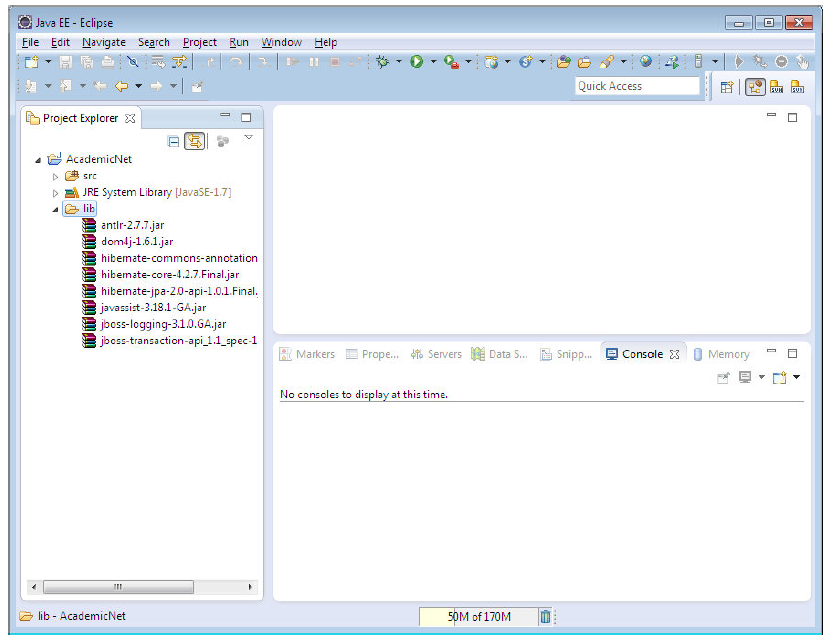Screen dimensions: 833x639
Task: Switch to the Markers tab
Action: pyautogui.click(x=308, y=354)
